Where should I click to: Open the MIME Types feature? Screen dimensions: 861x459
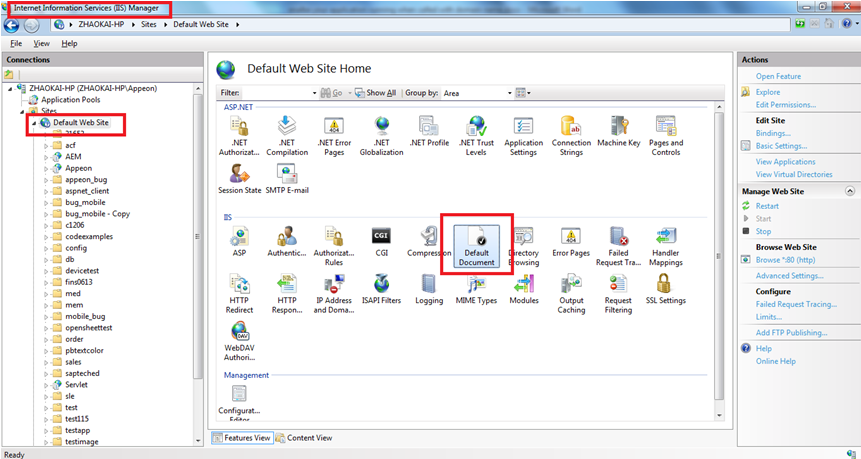tap(476, 289)
